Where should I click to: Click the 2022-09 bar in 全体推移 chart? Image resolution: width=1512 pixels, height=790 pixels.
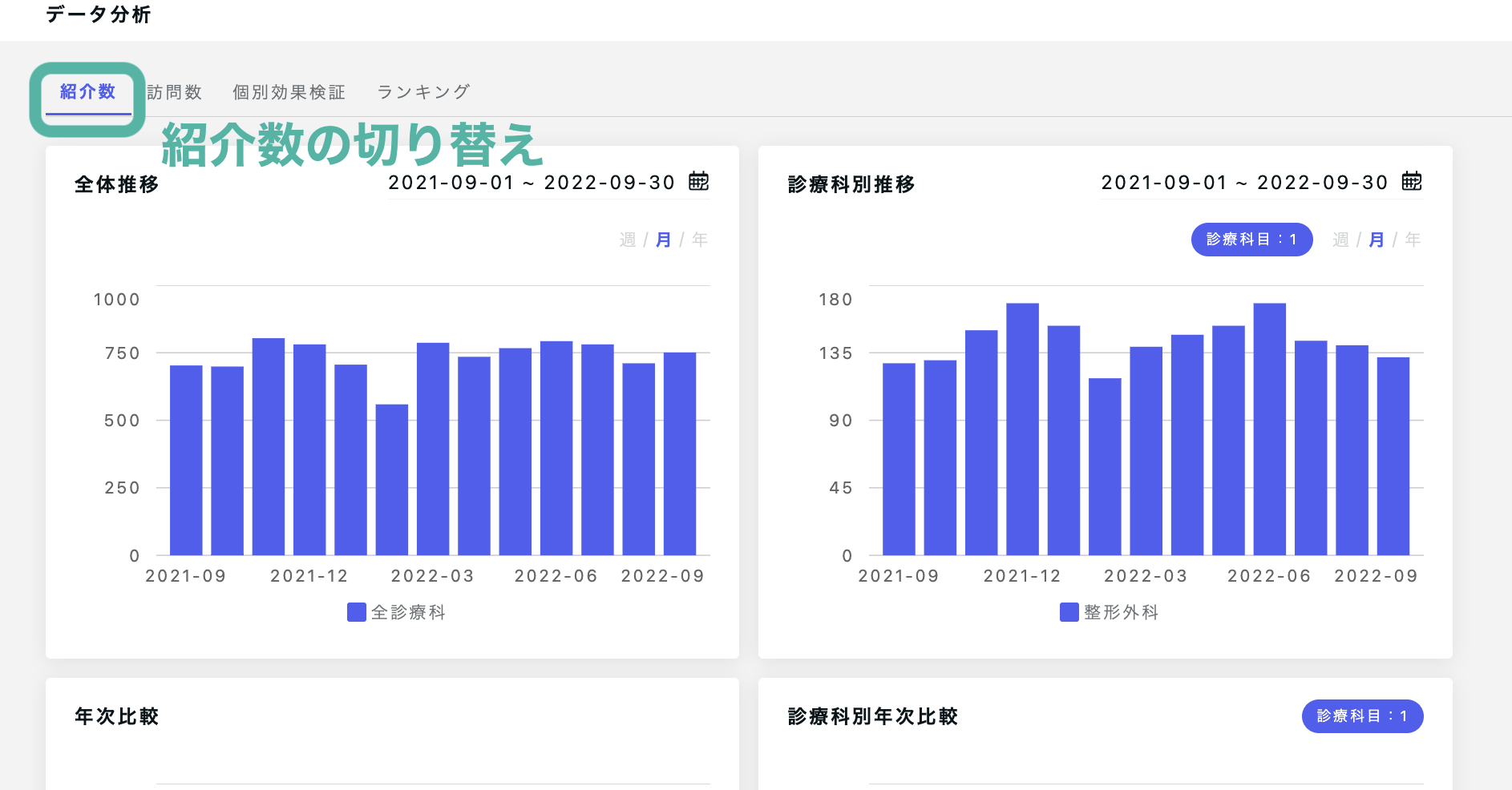pos(680,453)
